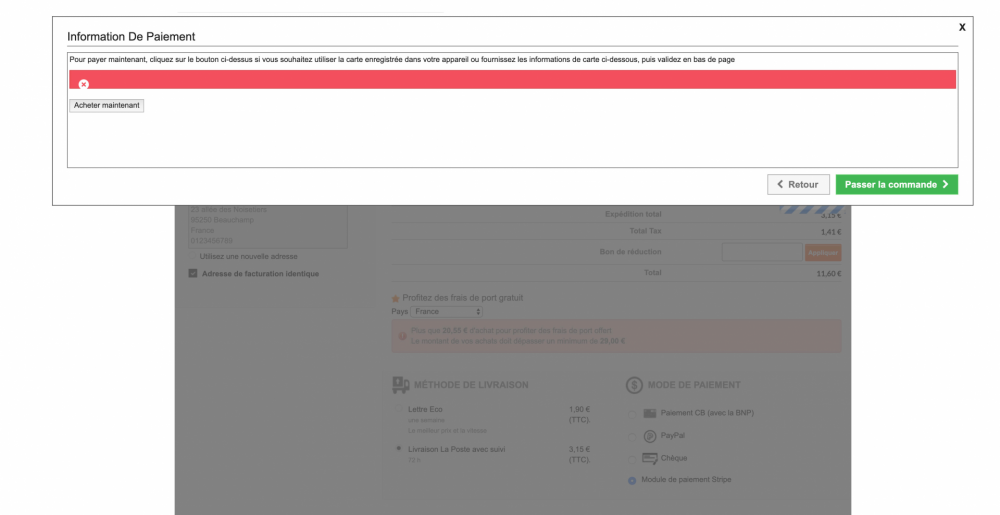Click the star icon near Profitez
1000x515 pixels.
[x=395, y=298]
